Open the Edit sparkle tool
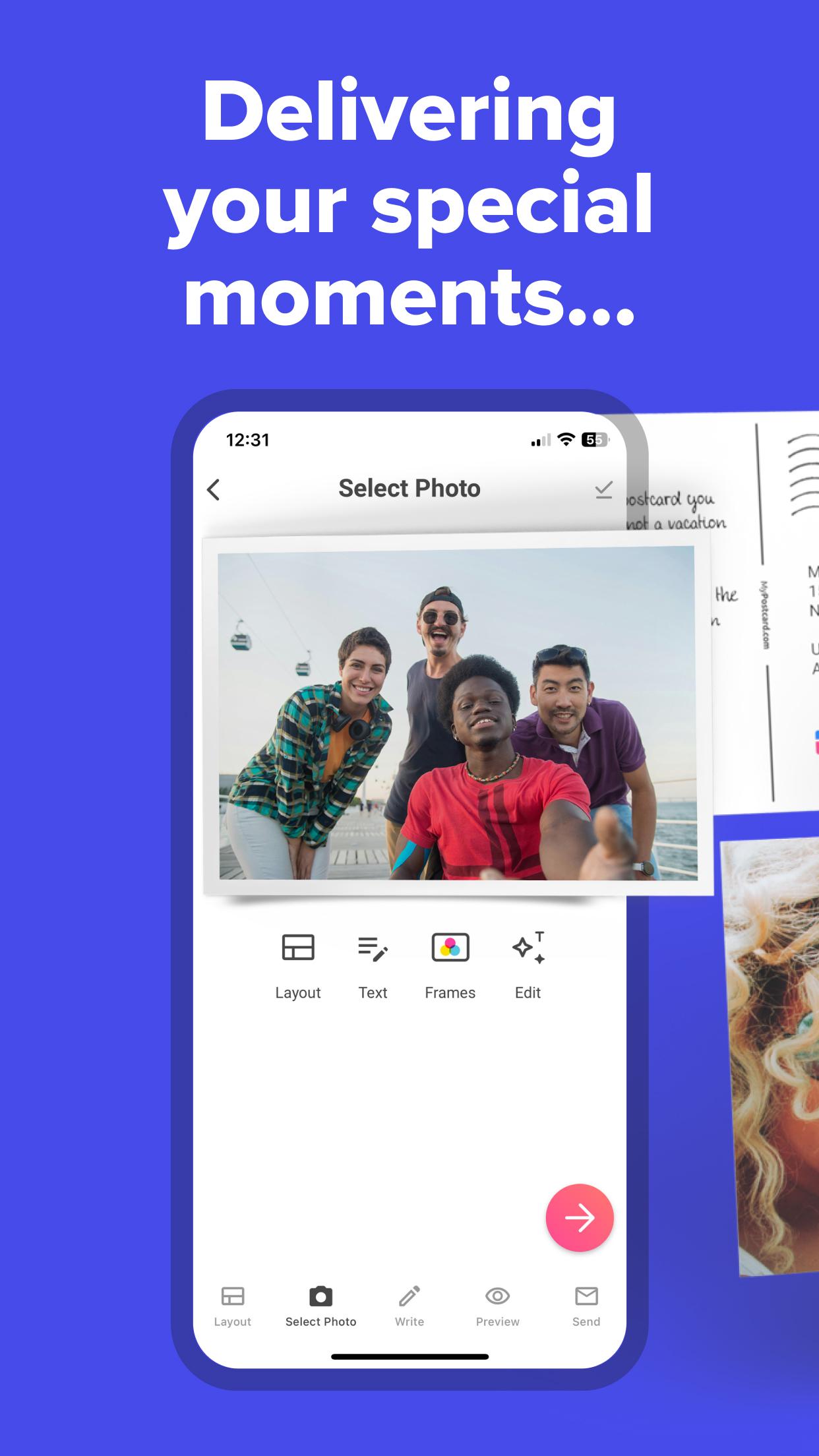The height and width of the screenshot is (1456, 819). tap(528, 965)
